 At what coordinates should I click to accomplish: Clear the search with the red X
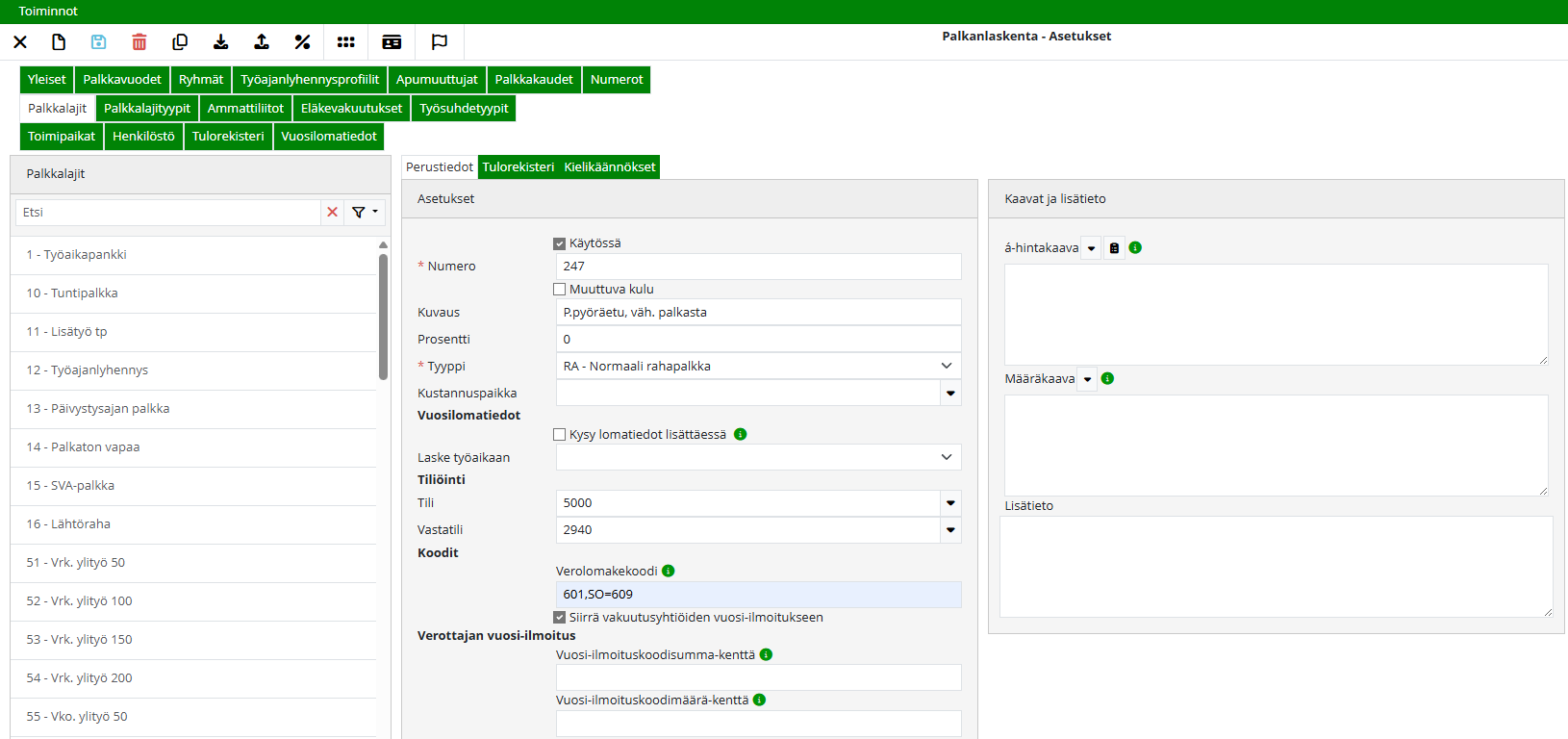[333, 212]
